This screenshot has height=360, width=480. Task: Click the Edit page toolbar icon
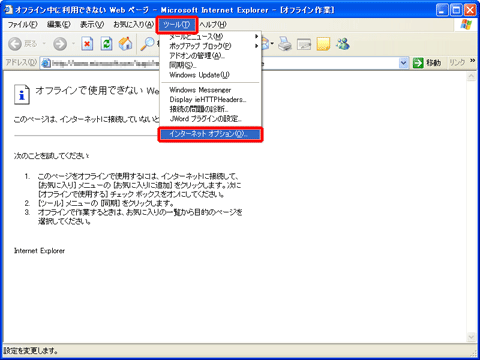coord(304,44)
